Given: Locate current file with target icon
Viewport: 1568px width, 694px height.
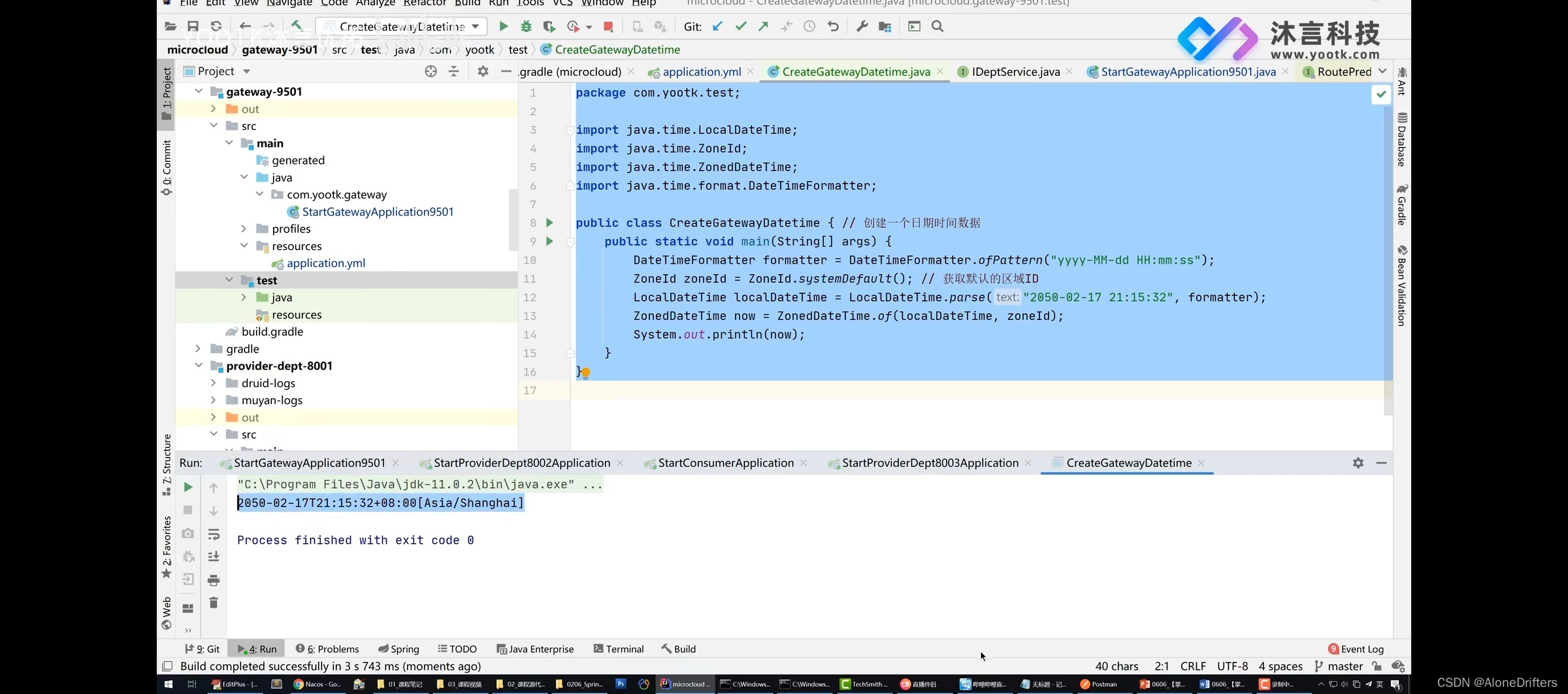Looking at the screenshot, I should coord(431,72).
